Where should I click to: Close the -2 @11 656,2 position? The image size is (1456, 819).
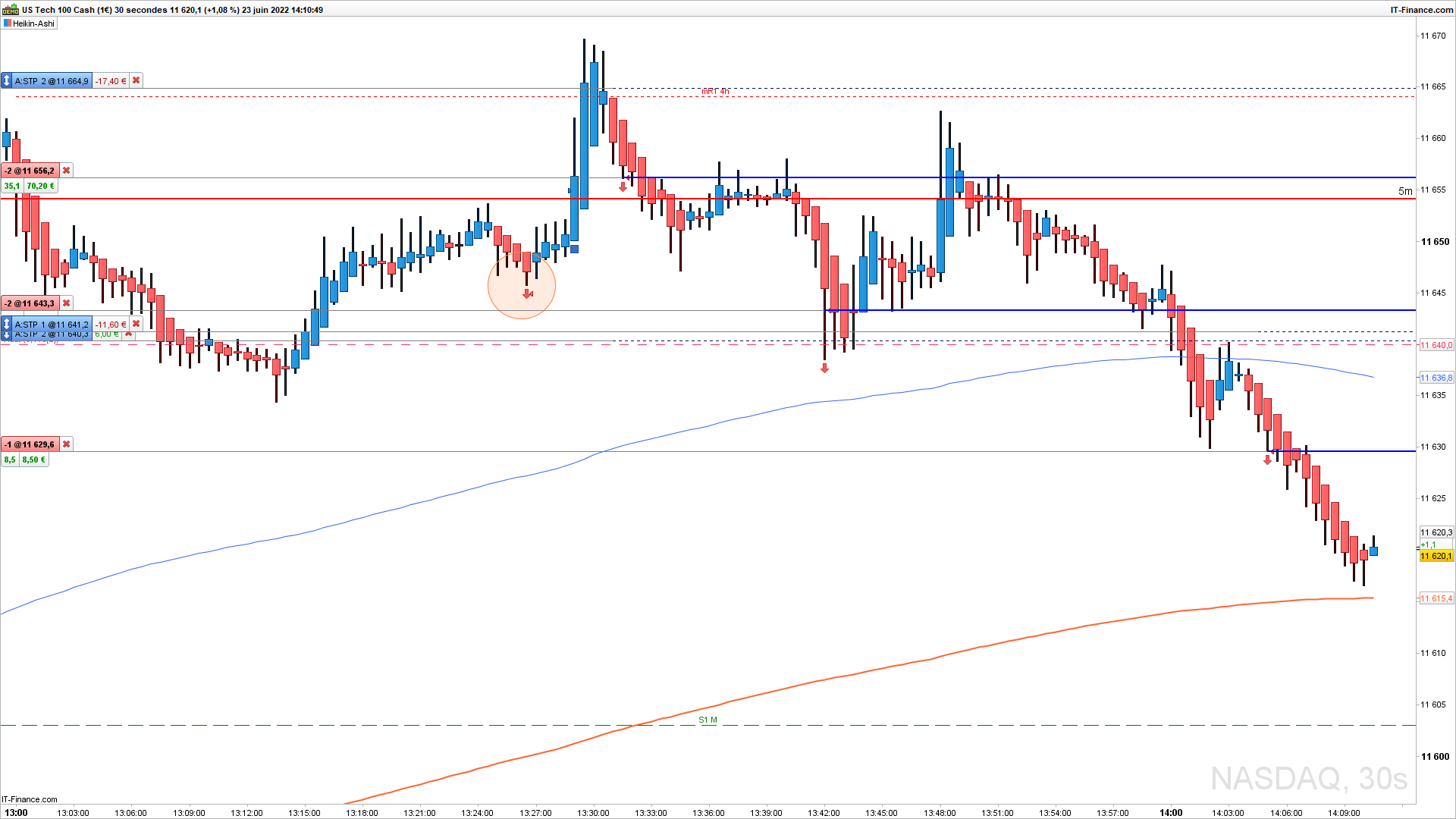tap(66, 171)
